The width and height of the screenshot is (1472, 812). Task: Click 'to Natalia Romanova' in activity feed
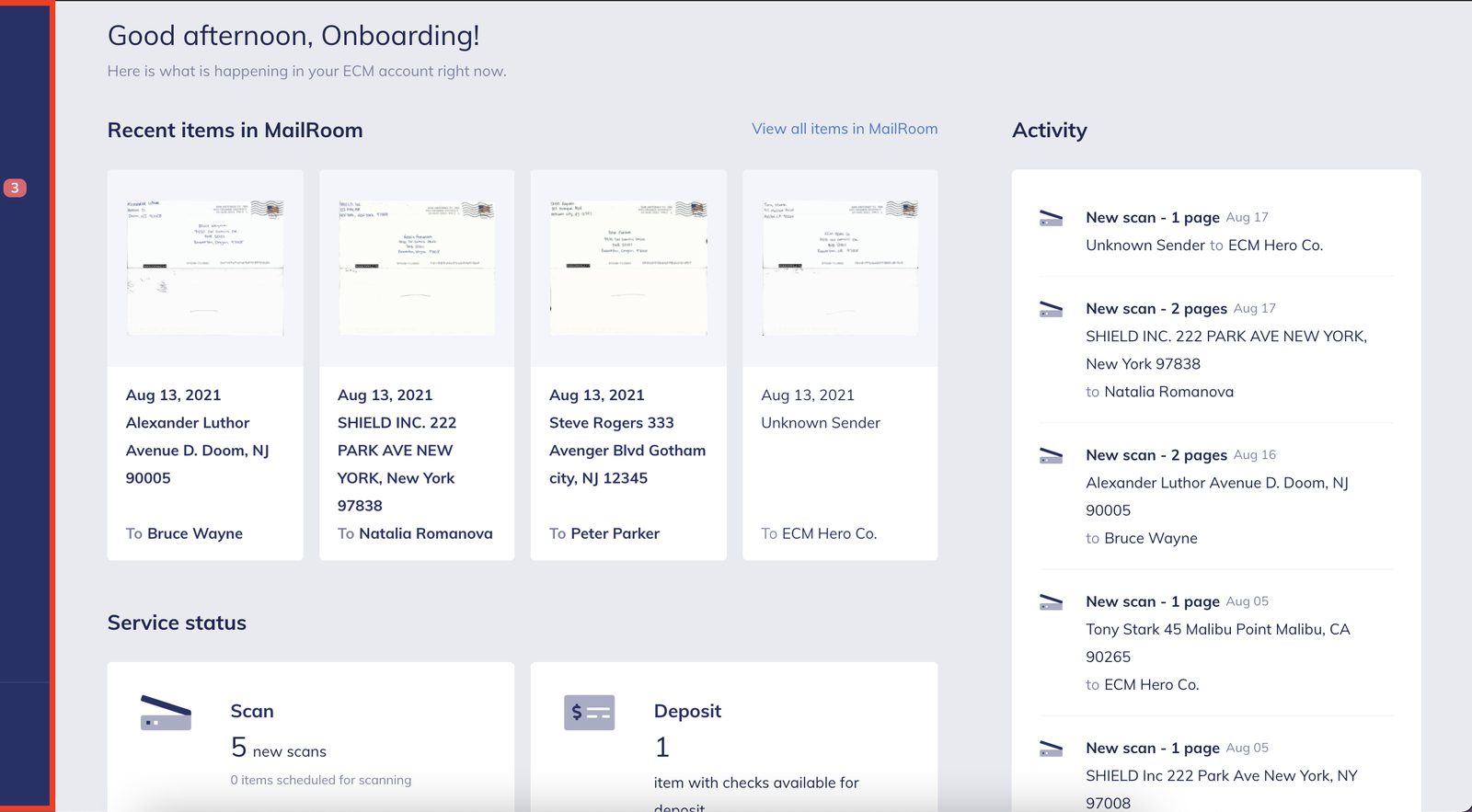tap(1159, 392)
